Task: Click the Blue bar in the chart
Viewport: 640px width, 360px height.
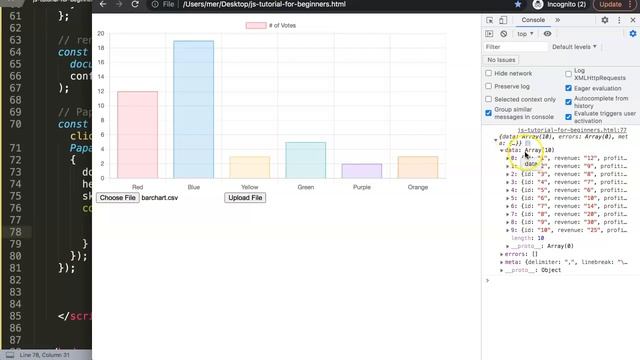Action: (193, 109)
